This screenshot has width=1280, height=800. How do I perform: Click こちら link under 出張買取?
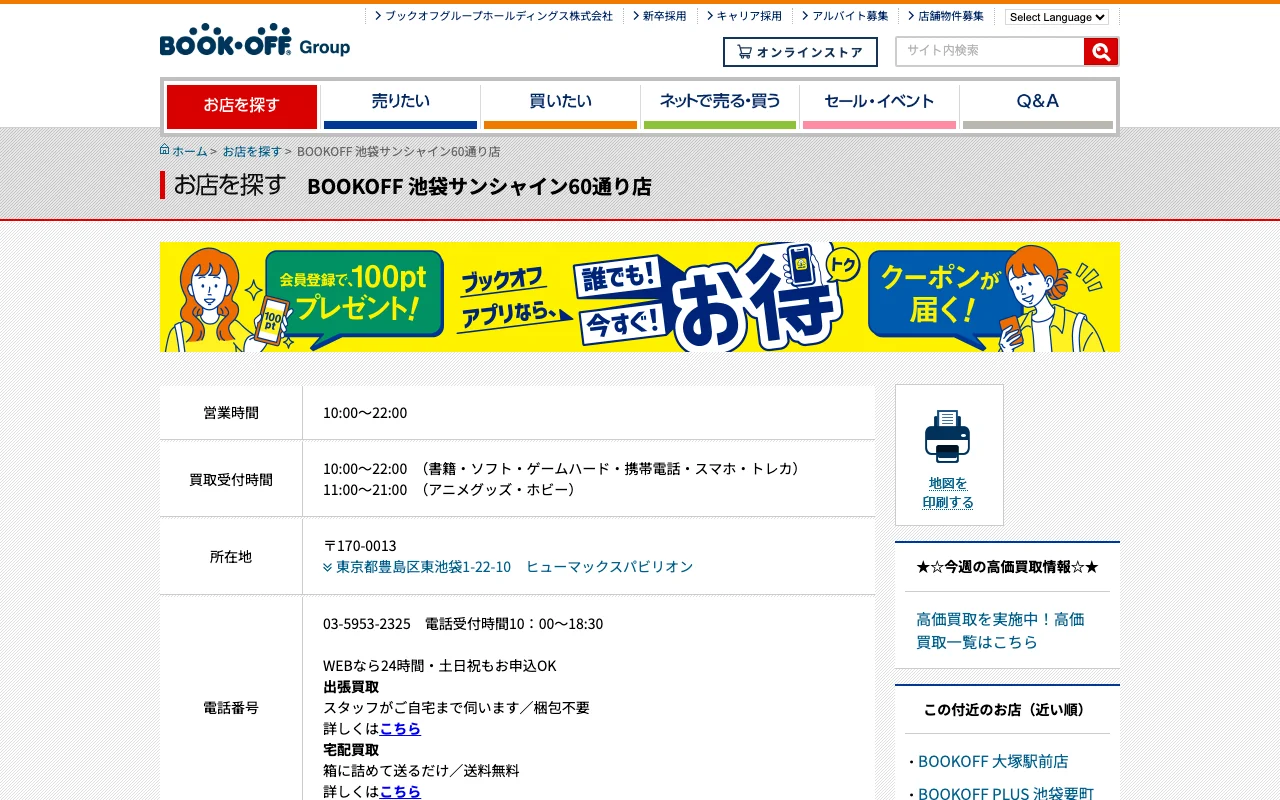tap(400, 728)
